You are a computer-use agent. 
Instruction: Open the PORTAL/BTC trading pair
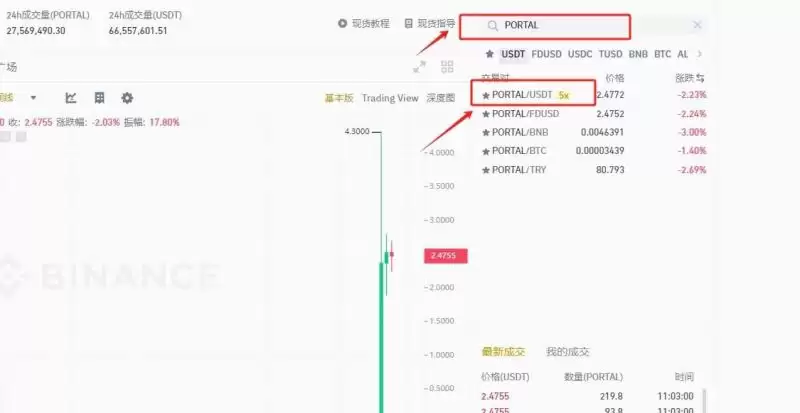click(x=519, y=151)
